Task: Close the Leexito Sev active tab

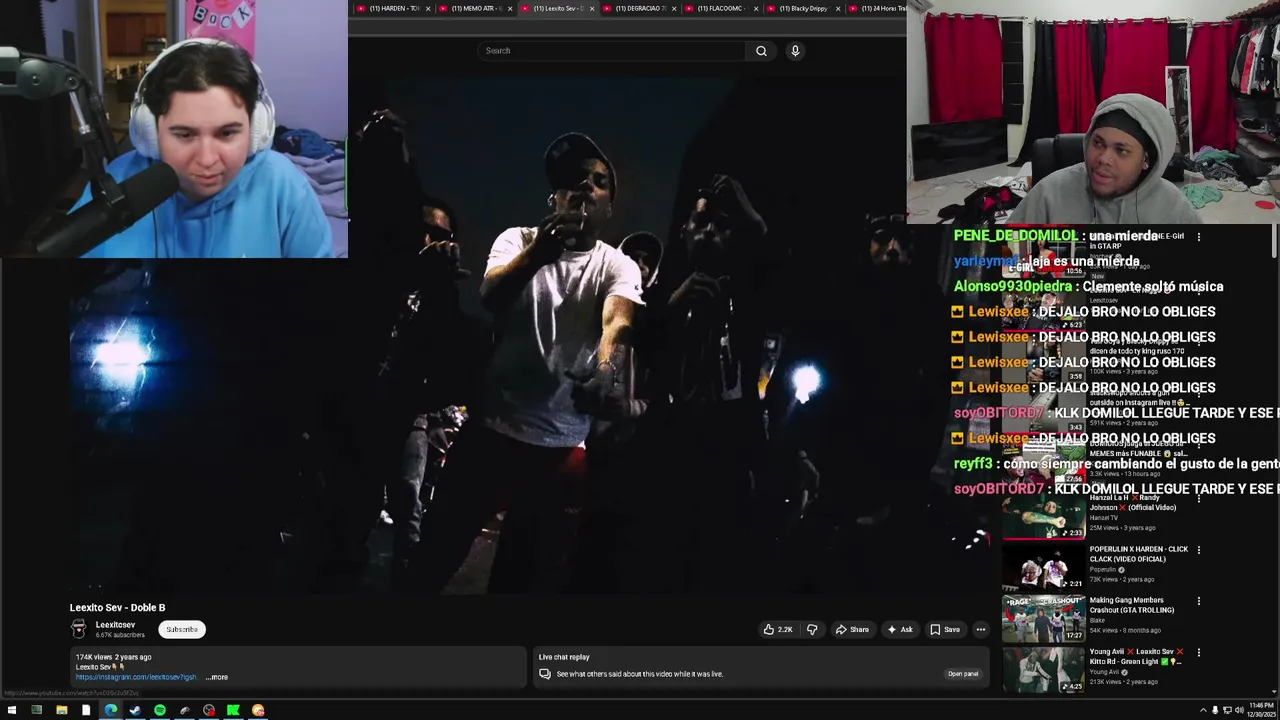Action: tap(592, 9)
